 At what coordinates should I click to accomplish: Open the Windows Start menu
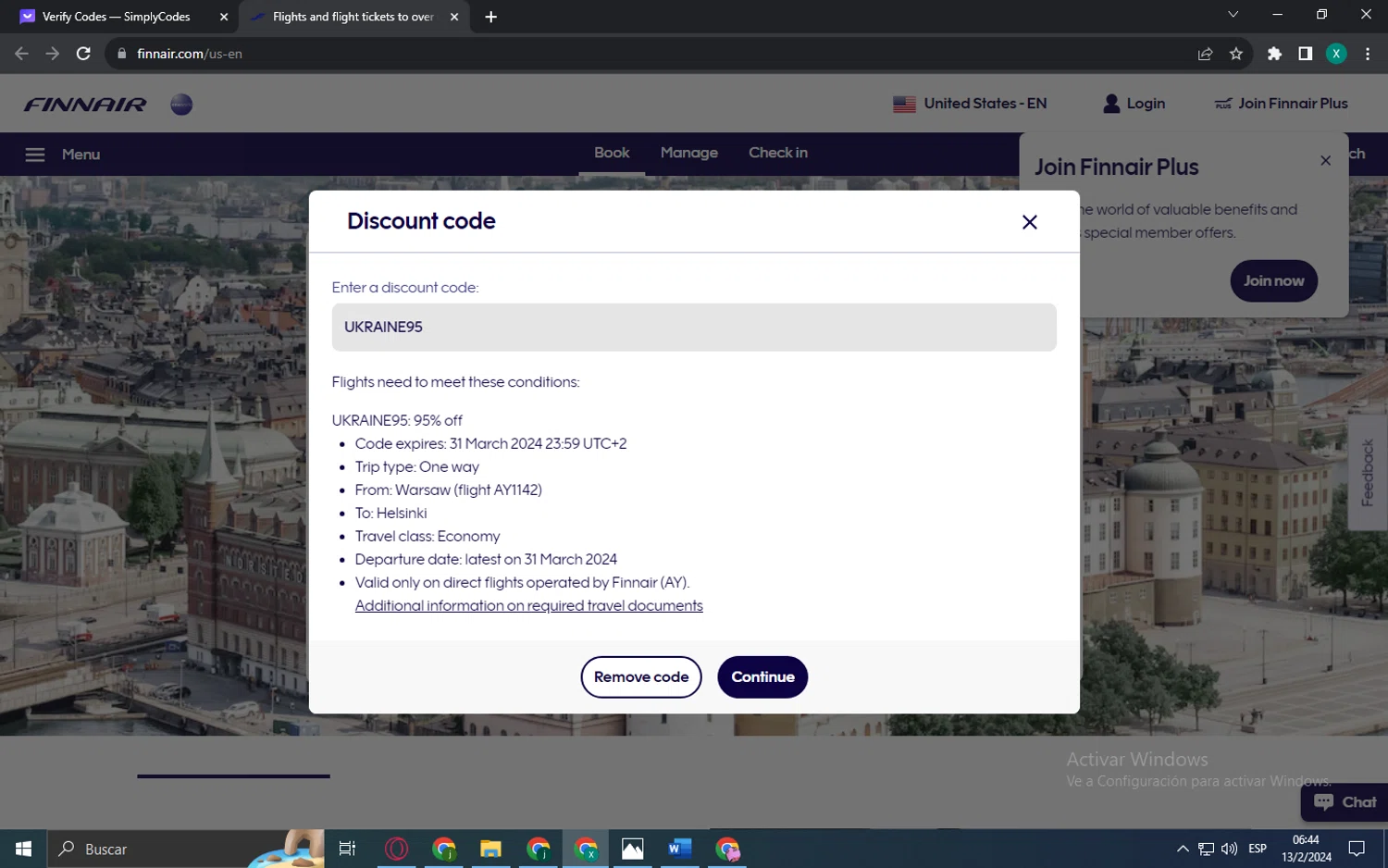(23, 849)
